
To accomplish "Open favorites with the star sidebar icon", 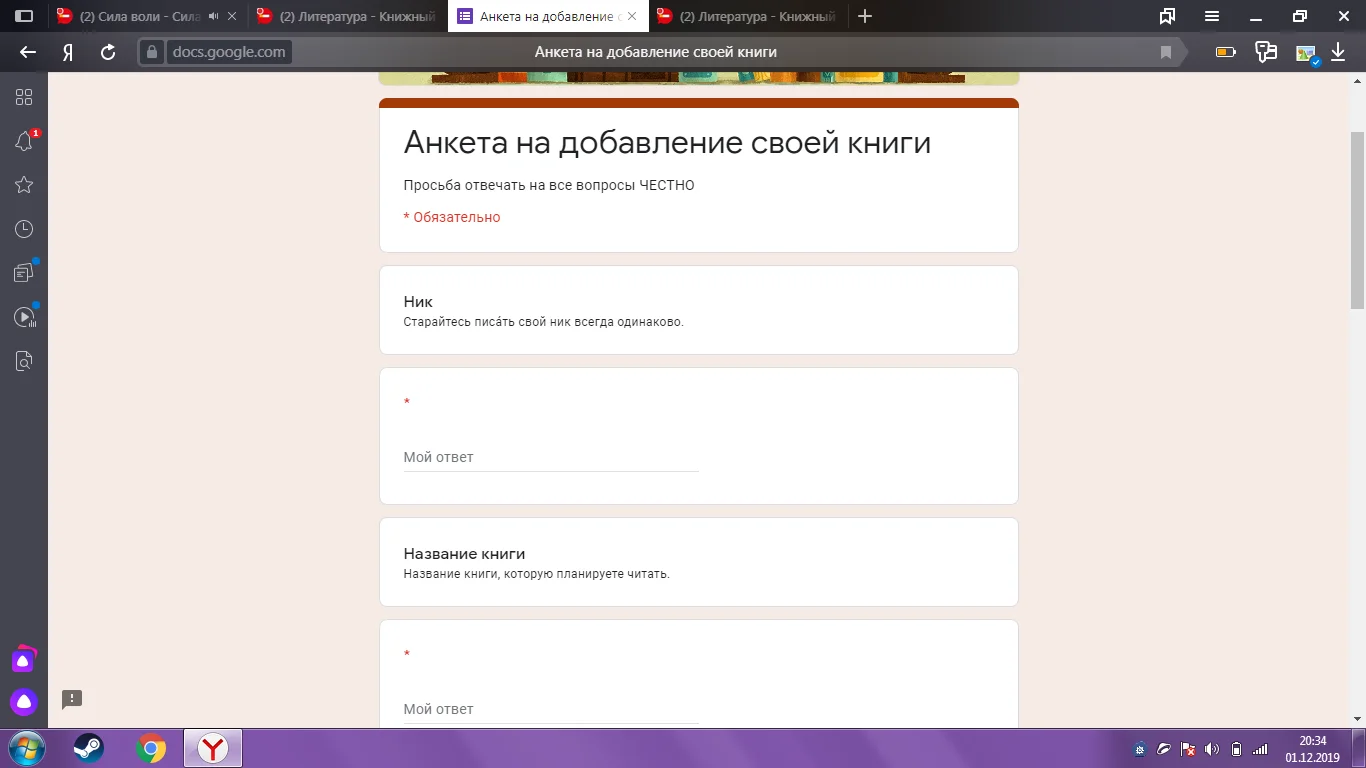I will pyautogui.click(x=24, y=184).
